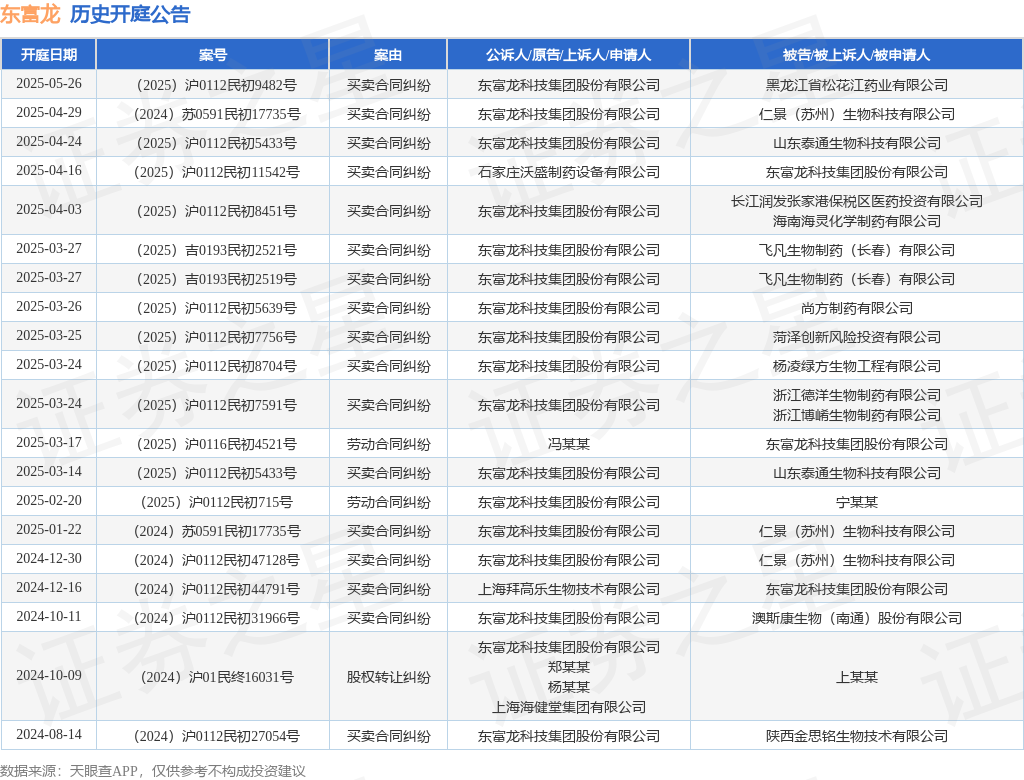Click the date 2025-03-17

[x=49, y=442]
